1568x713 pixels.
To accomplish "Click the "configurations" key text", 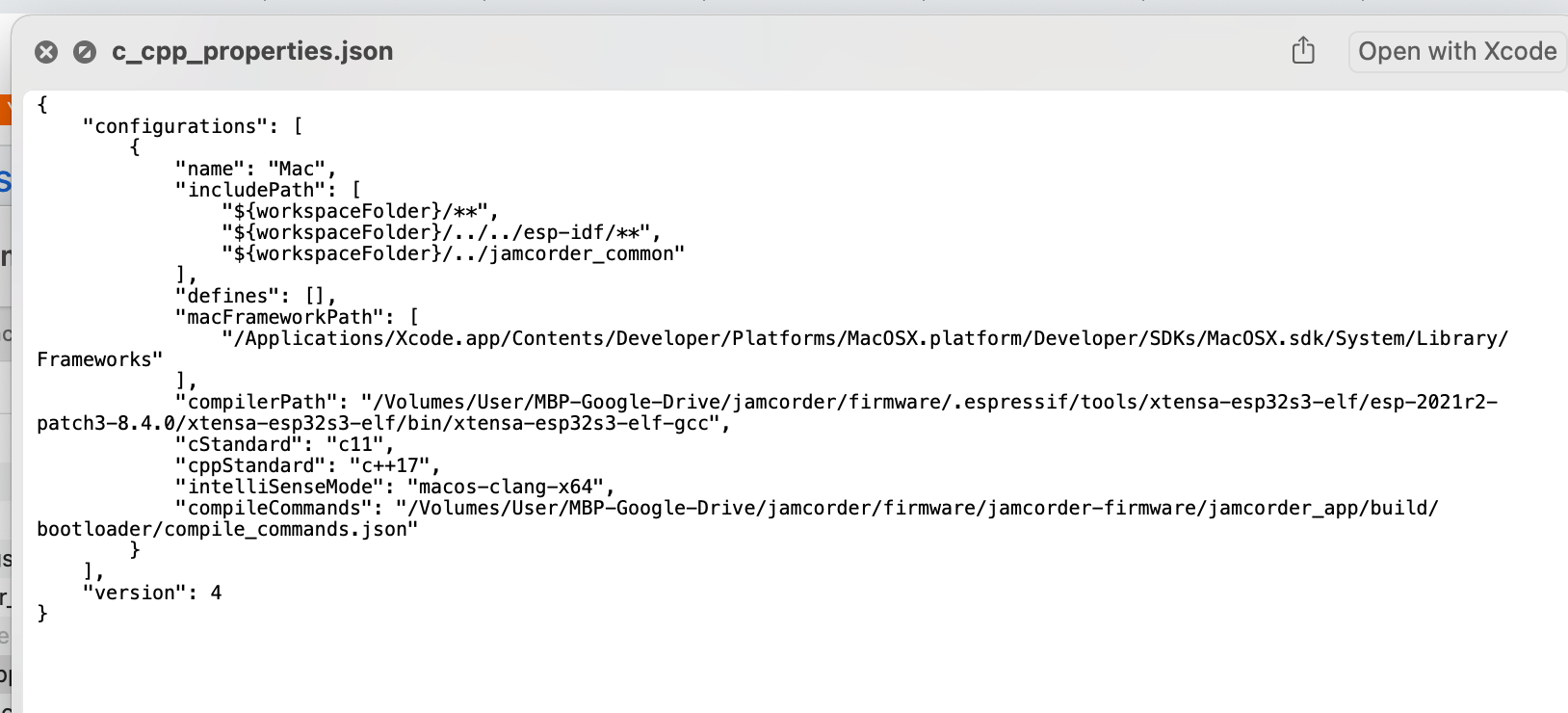I will (174, 126).
